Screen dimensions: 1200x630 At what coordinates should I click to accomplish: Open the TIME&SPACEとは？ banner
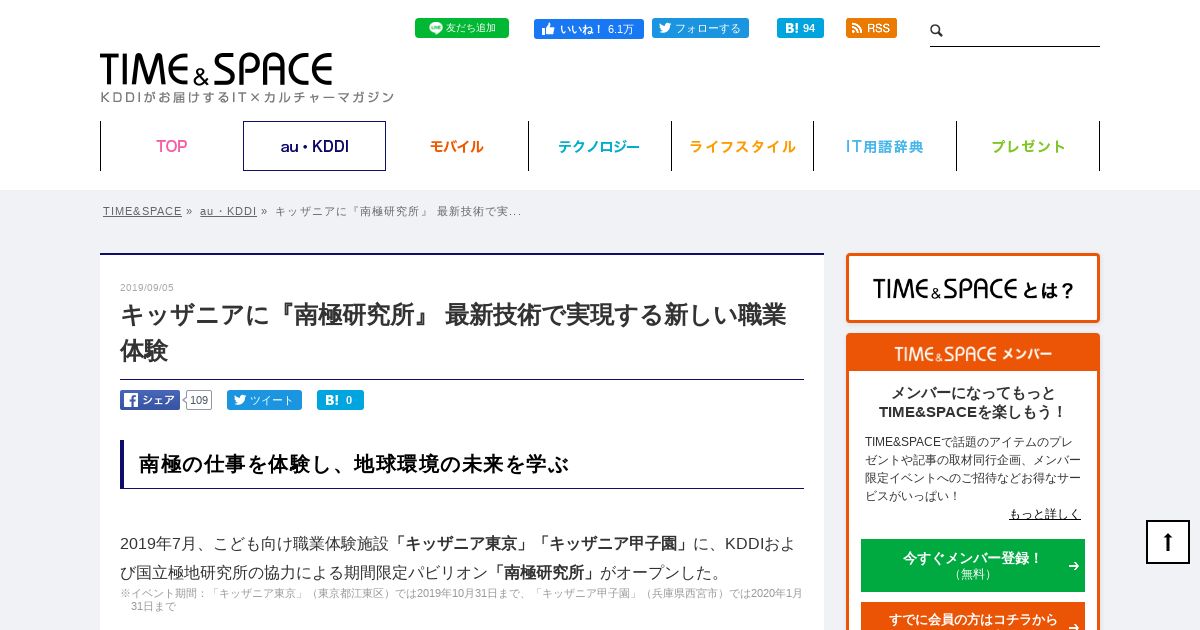coord(973,288)
